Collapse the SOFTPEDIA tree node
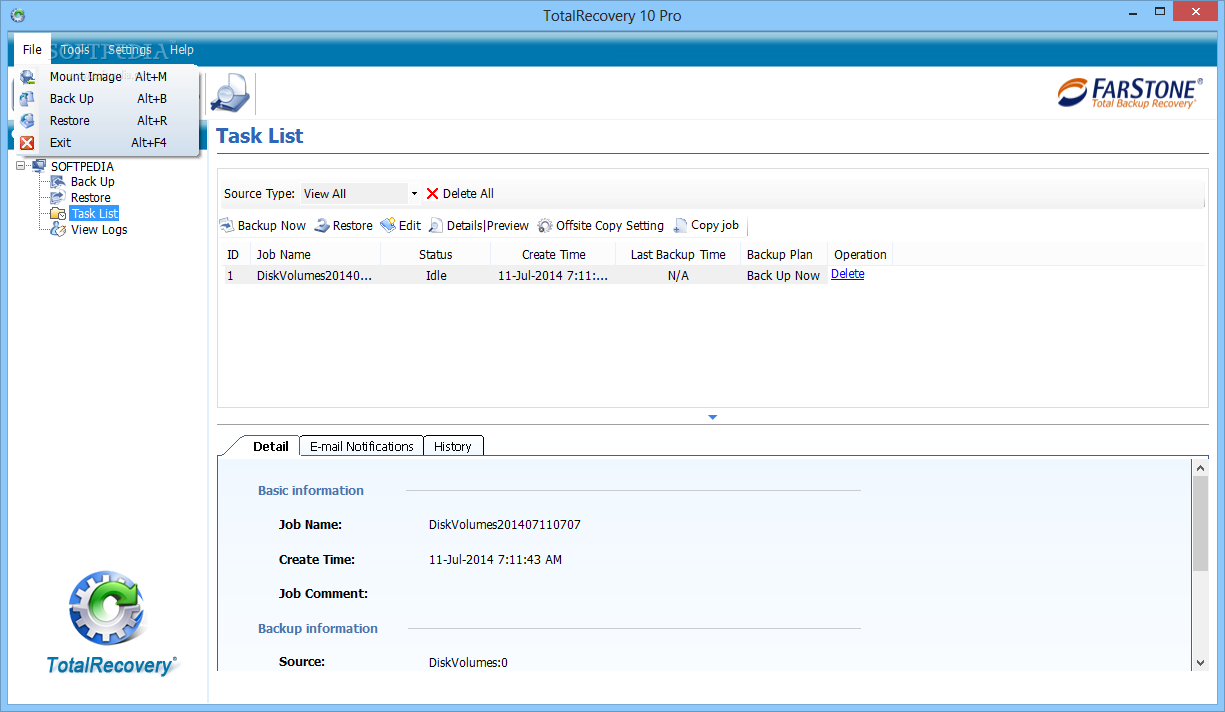 click(21, 166)
